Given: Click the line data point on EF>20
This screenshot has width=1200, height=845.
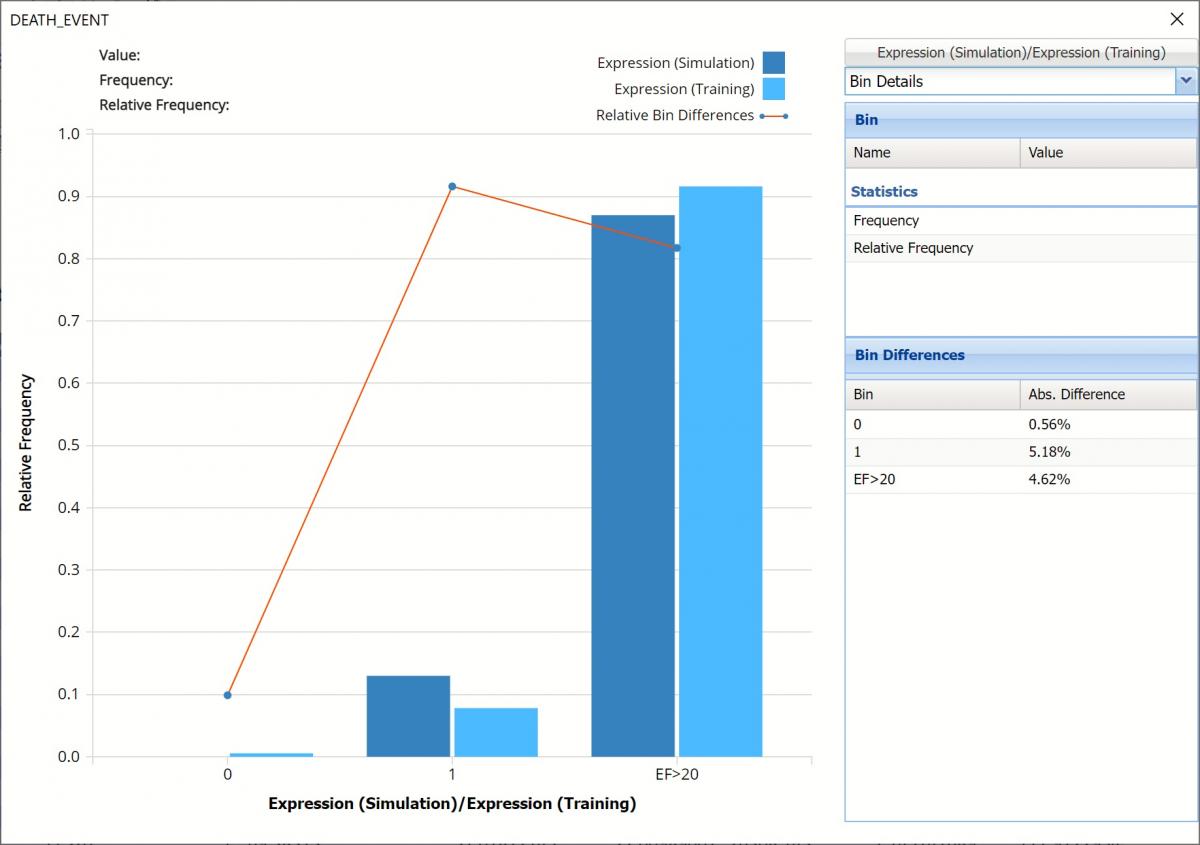Looking at the screenshot, I should pos(677,248).
